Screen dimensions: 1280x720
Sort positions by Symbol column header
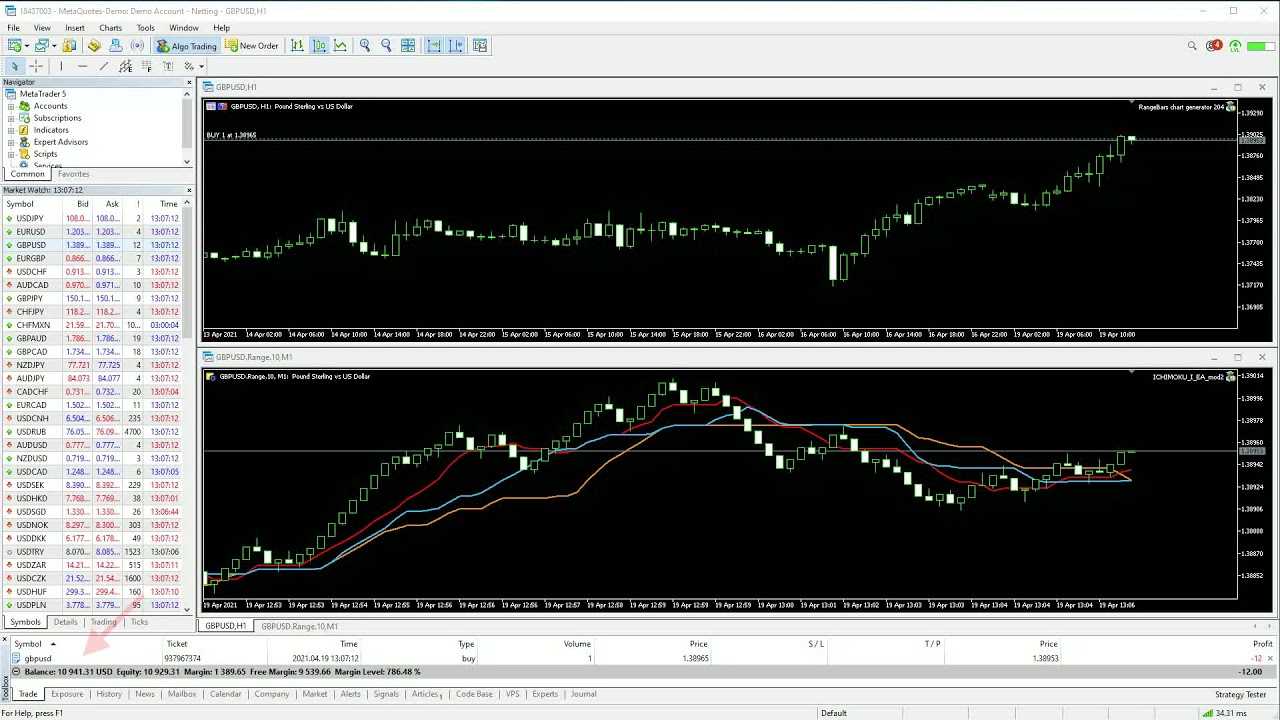[28, 644]
